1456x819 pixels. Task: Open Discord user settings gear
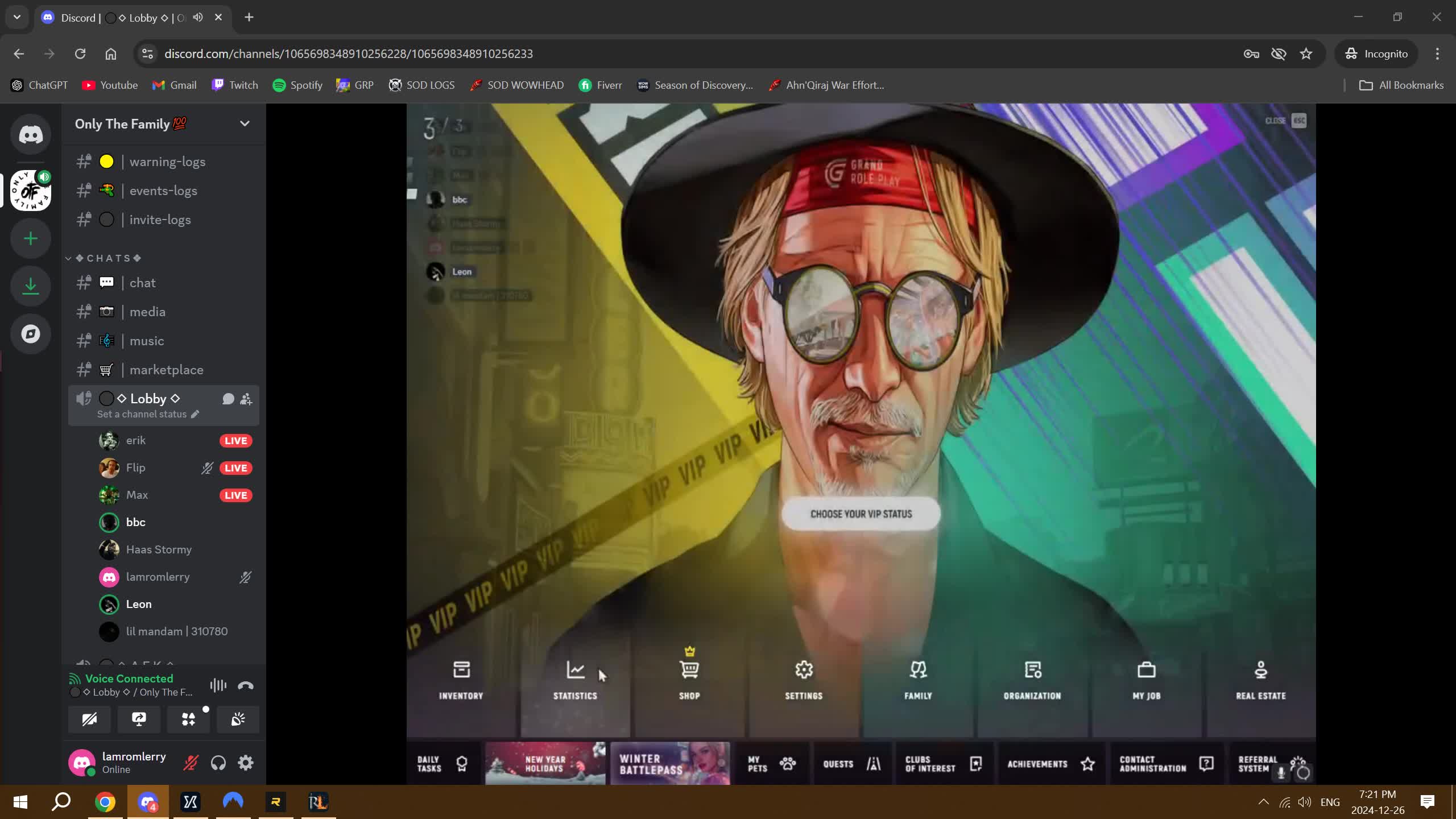pyautogui.click(x=246, y=763)
